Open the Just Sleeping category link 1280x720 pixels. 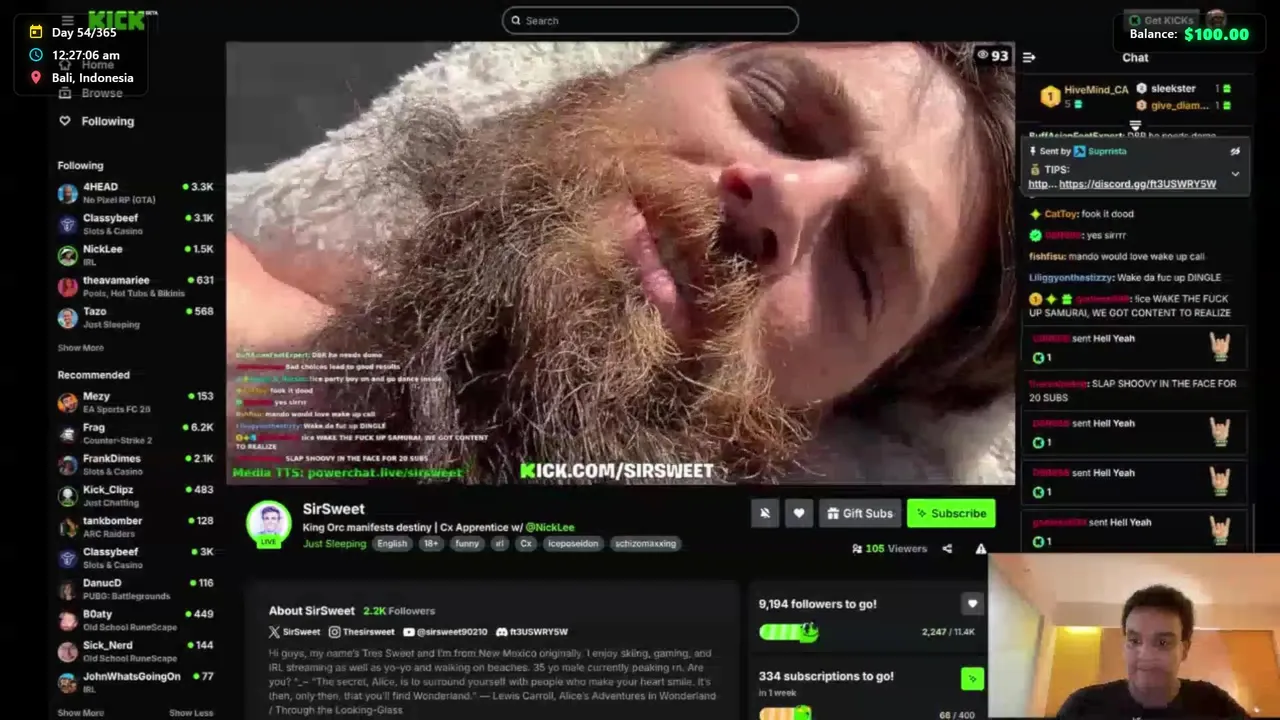[334, 544]
